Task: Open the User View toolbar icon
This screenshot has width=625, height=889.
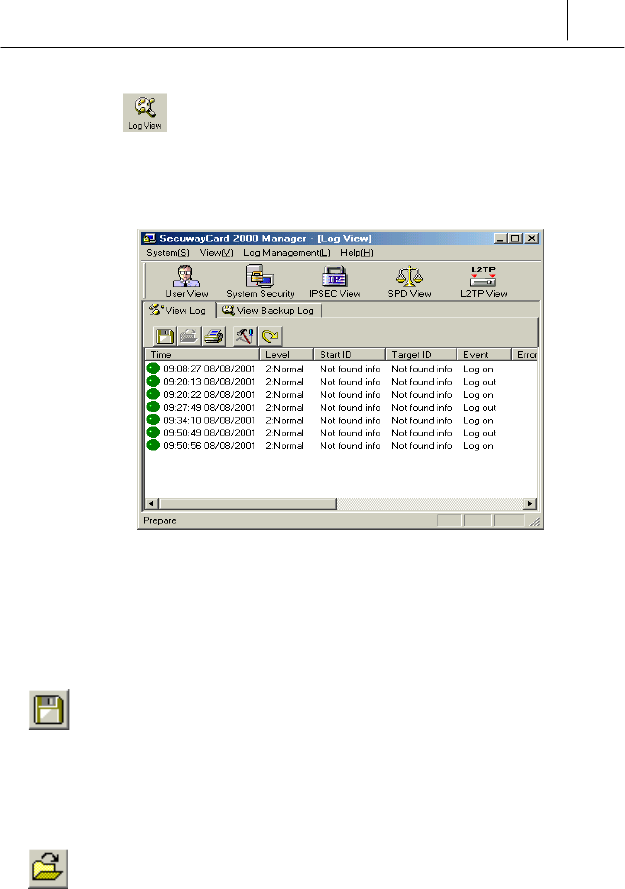Action: [186, 281]
